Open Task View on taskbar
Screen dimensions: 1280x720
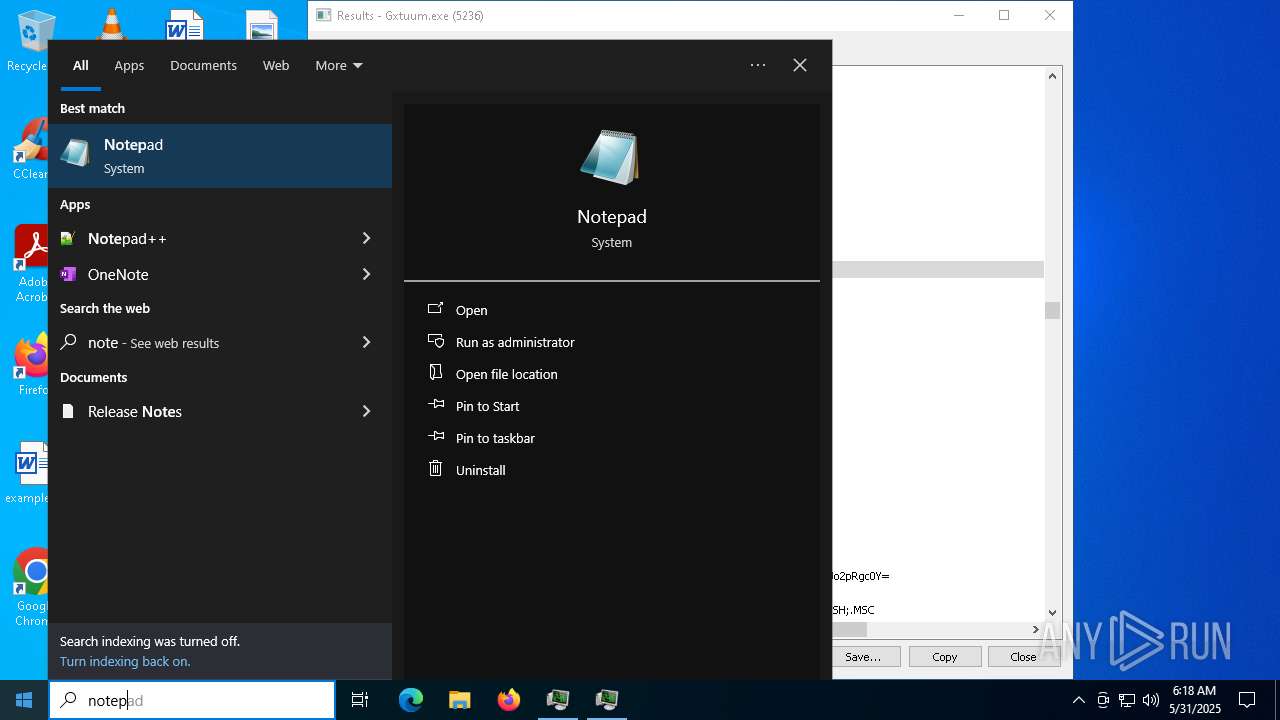pyautogui.click(x=360, y=700)
